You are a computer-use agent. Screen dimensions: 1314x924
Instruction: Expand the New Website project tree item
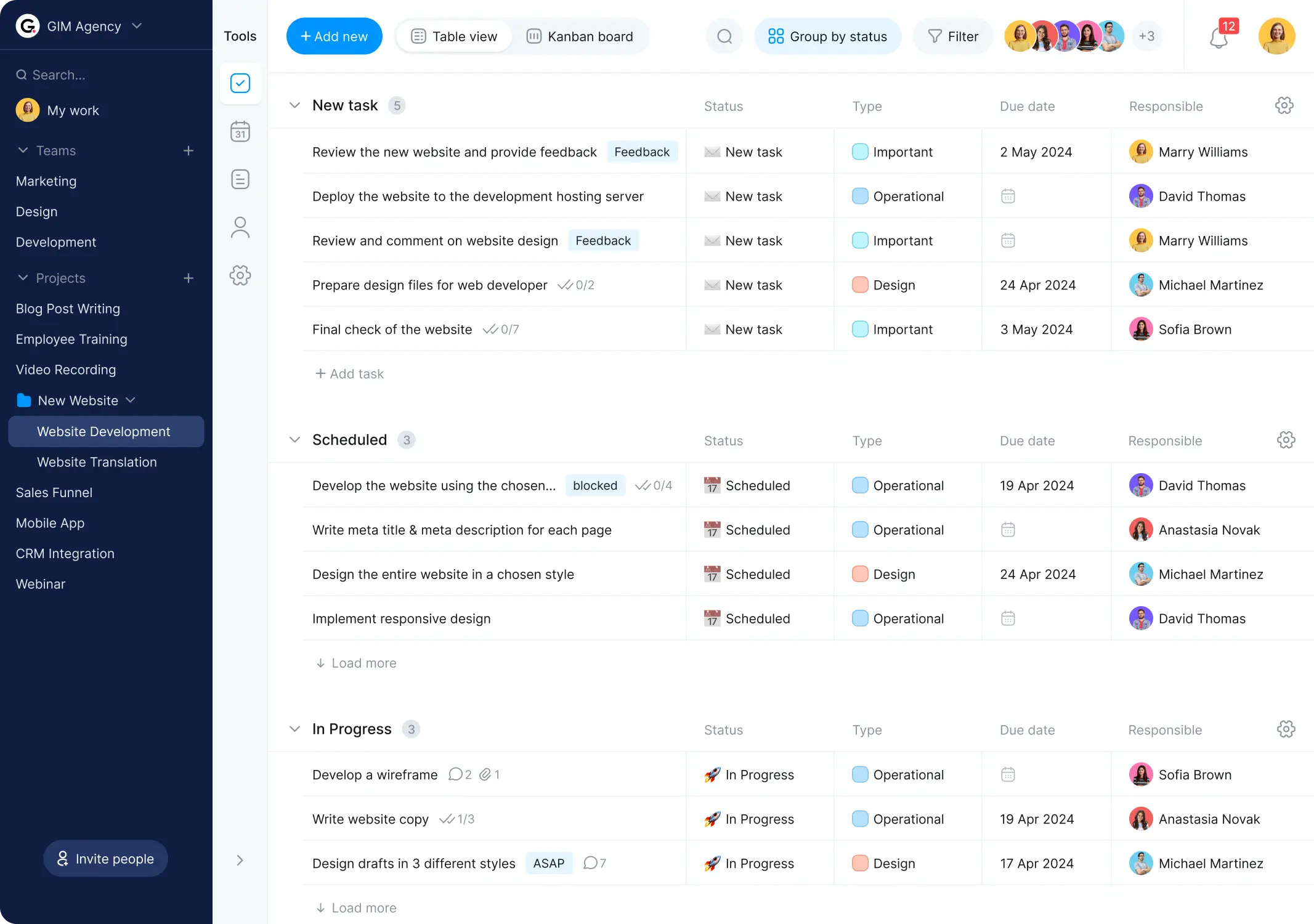131,400
